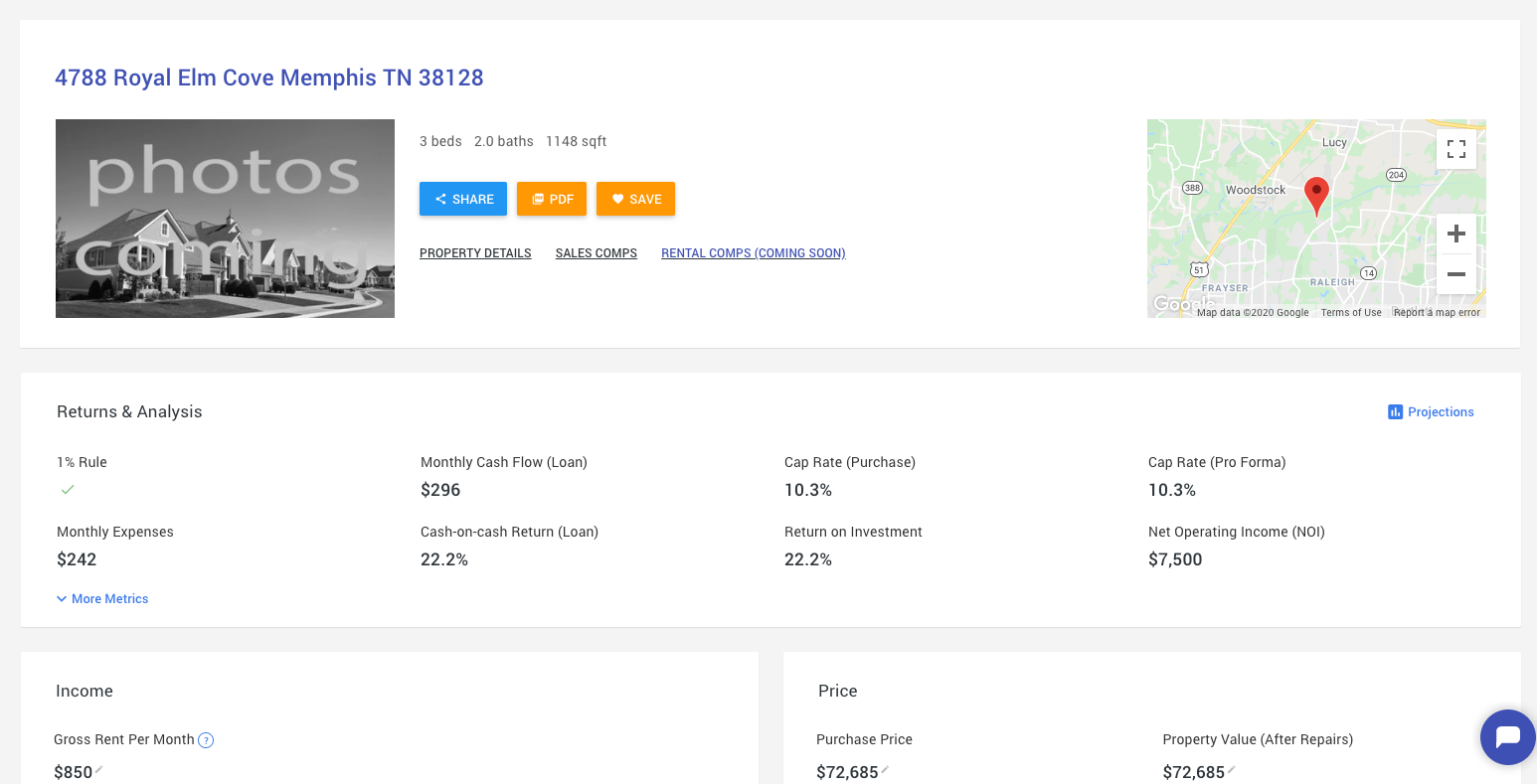Edit the Gross Rent $850 pencil icon
This screenshot has height=784, width=1537.
99,769
